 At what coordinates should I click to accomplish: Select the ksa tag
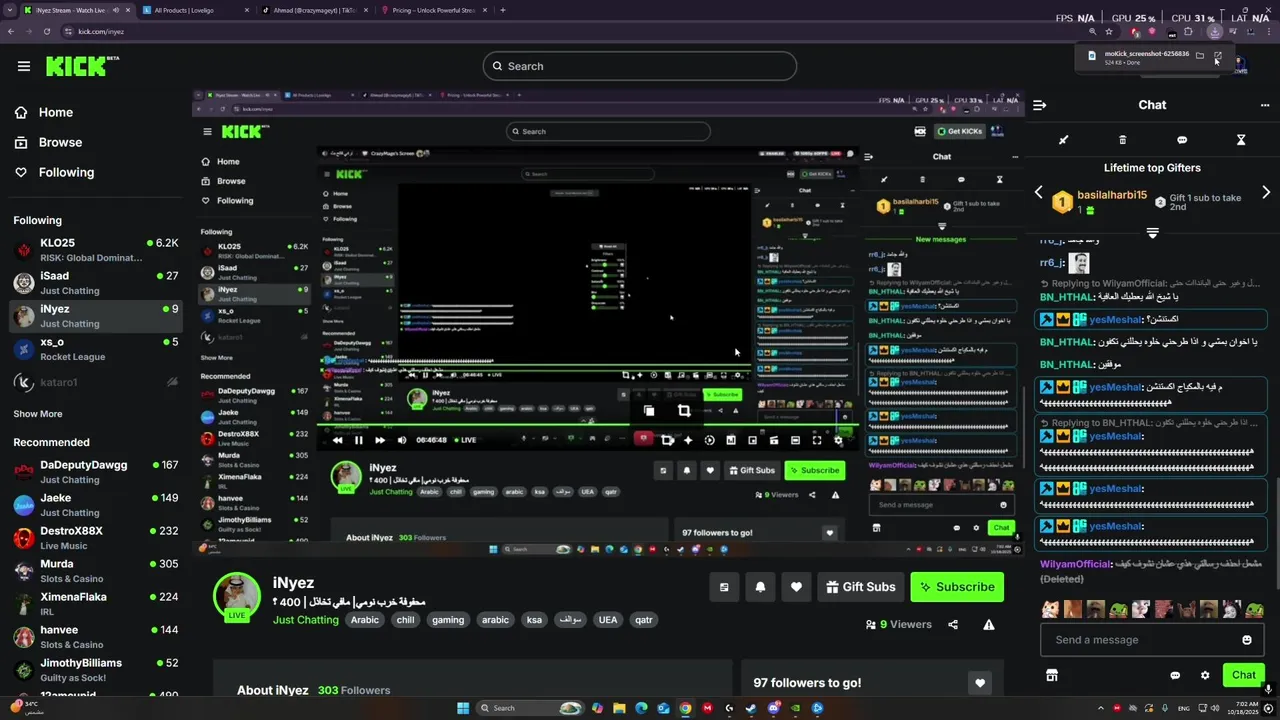pyautogui.click(x=534, y=620)
